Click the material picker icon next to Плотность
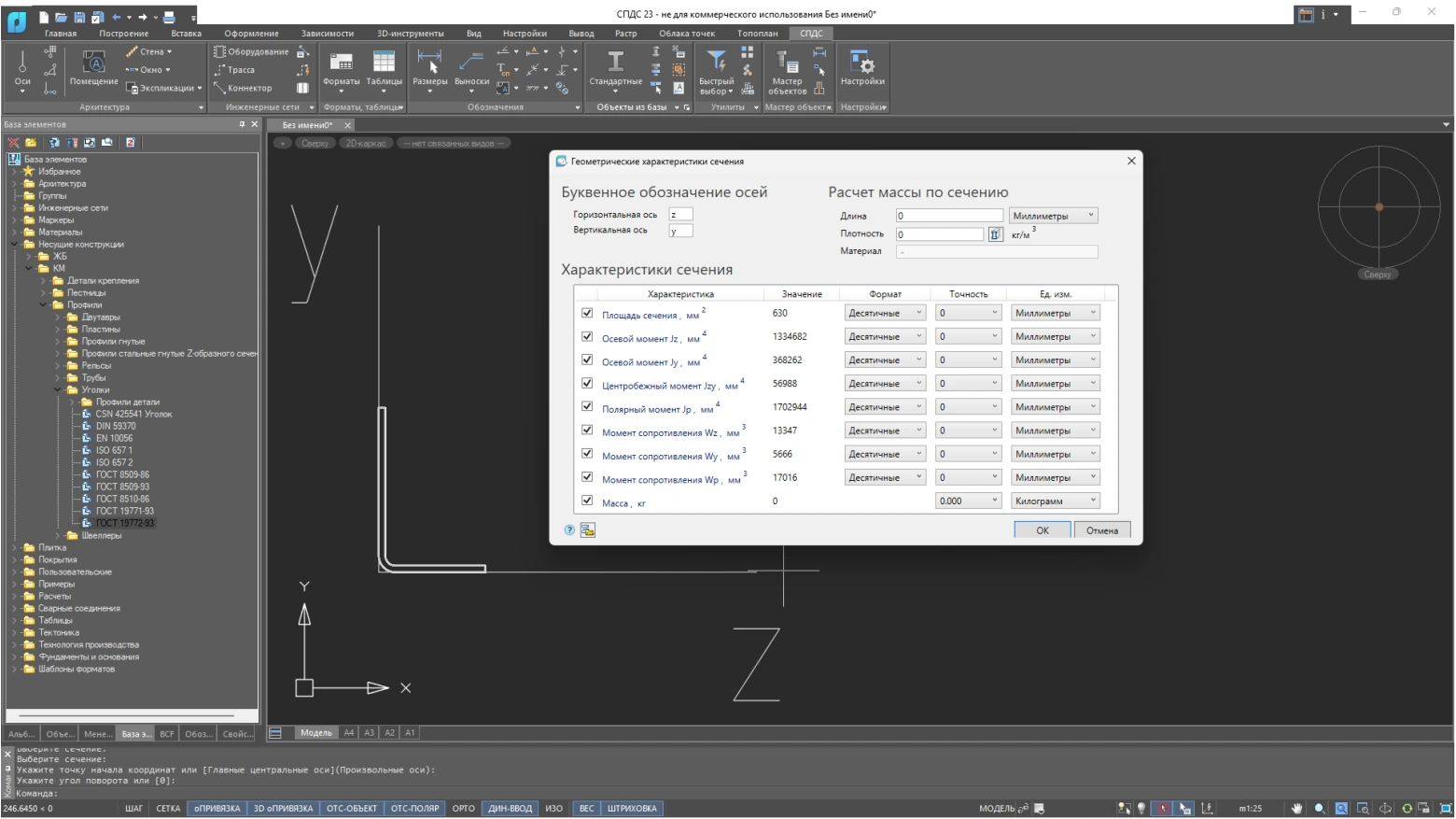The image size is (1456, 819). 995,234
